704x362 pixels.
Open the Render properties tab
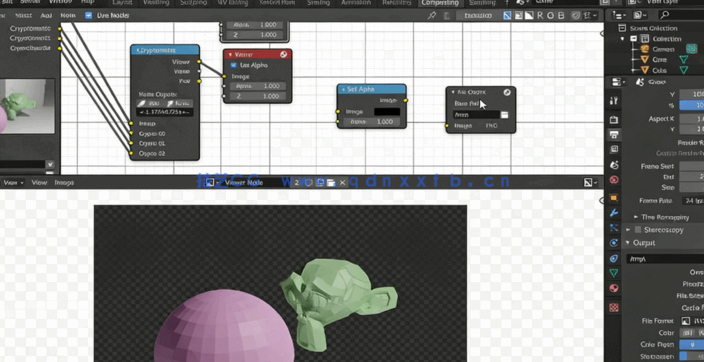point(614,119)
